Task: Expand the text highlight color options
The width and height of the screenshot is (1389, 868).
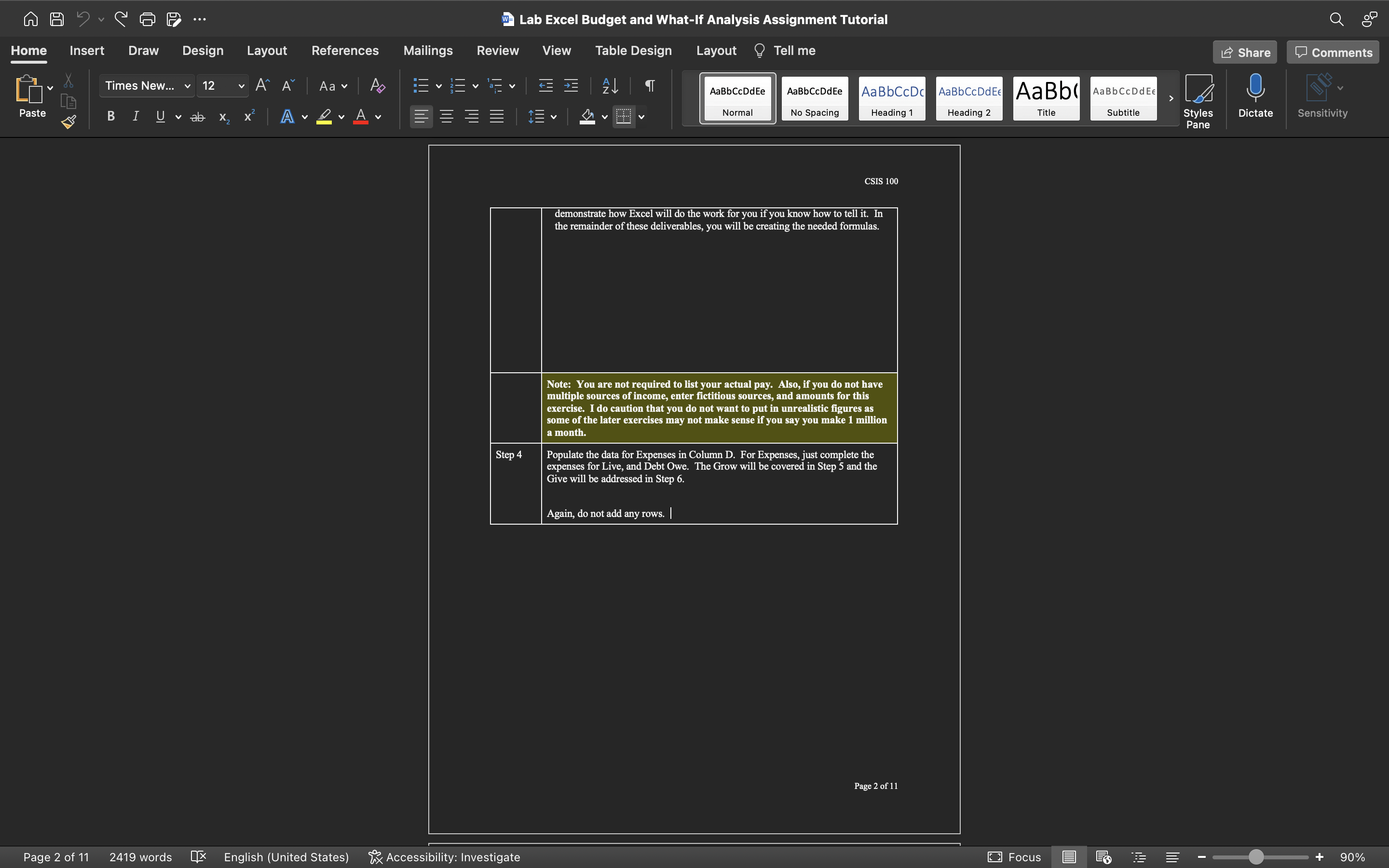Action: [341, 117]
